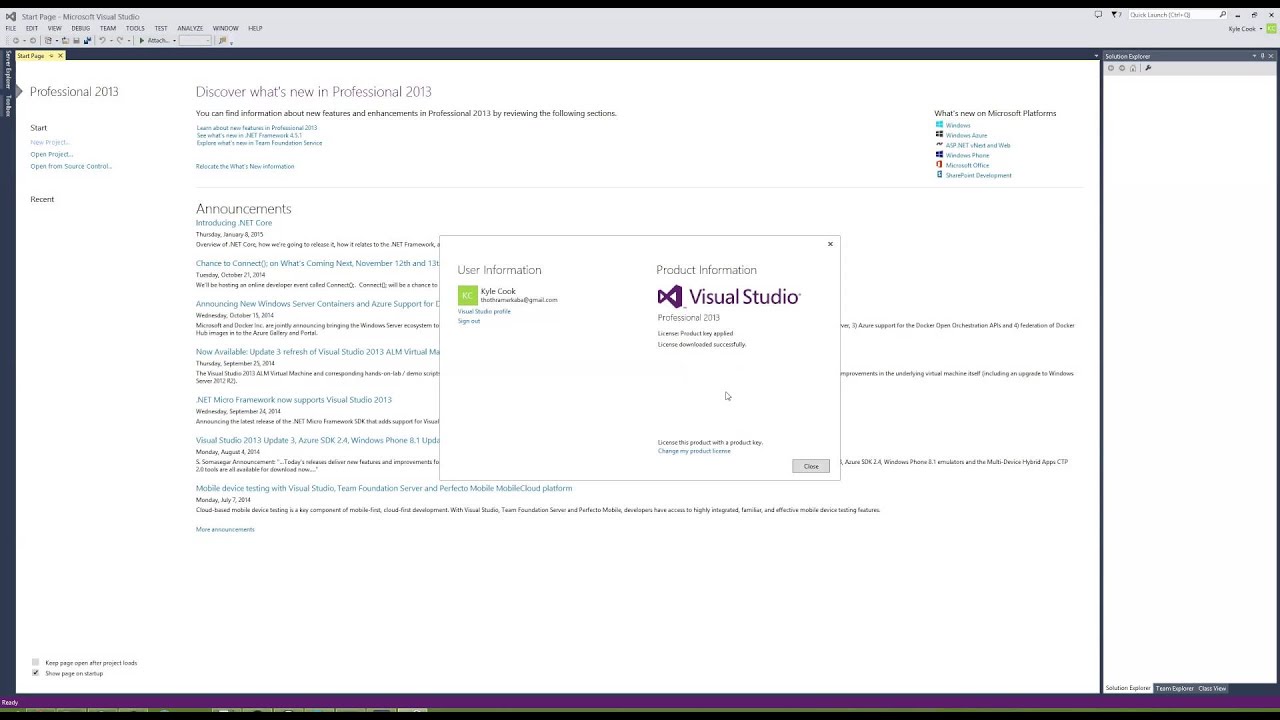
Task: Open the Toolbox side tab
Action: click(x=7, y=106)
